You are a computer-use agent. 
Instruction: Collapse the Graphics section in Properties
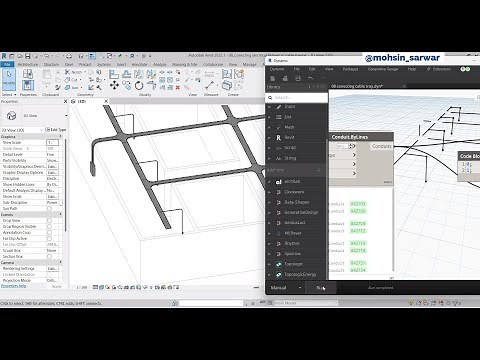click(61, 137)
